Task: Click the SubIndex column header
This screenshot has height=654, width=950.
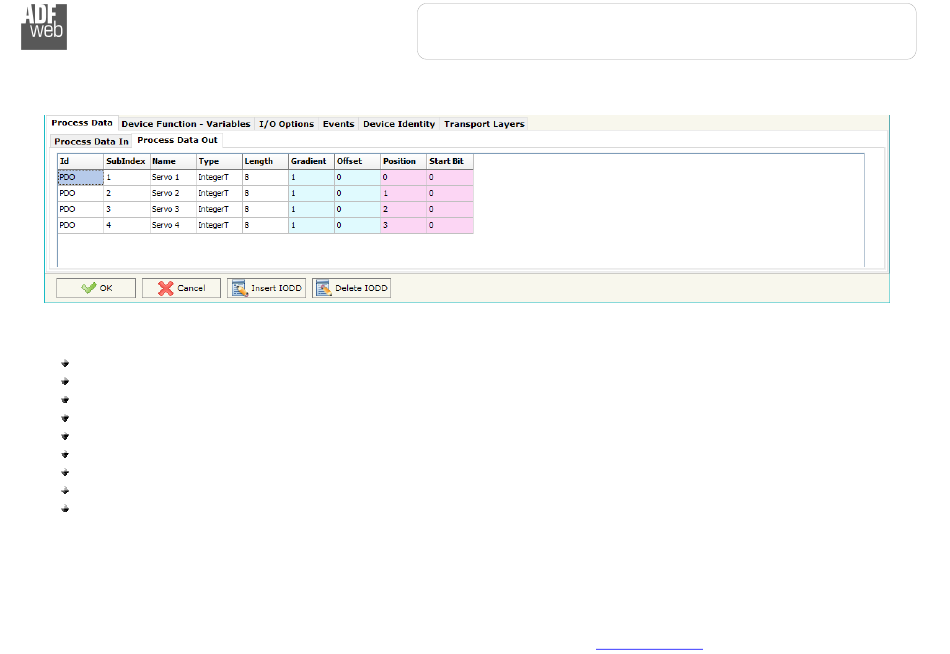Action: [x=126, y=161]
